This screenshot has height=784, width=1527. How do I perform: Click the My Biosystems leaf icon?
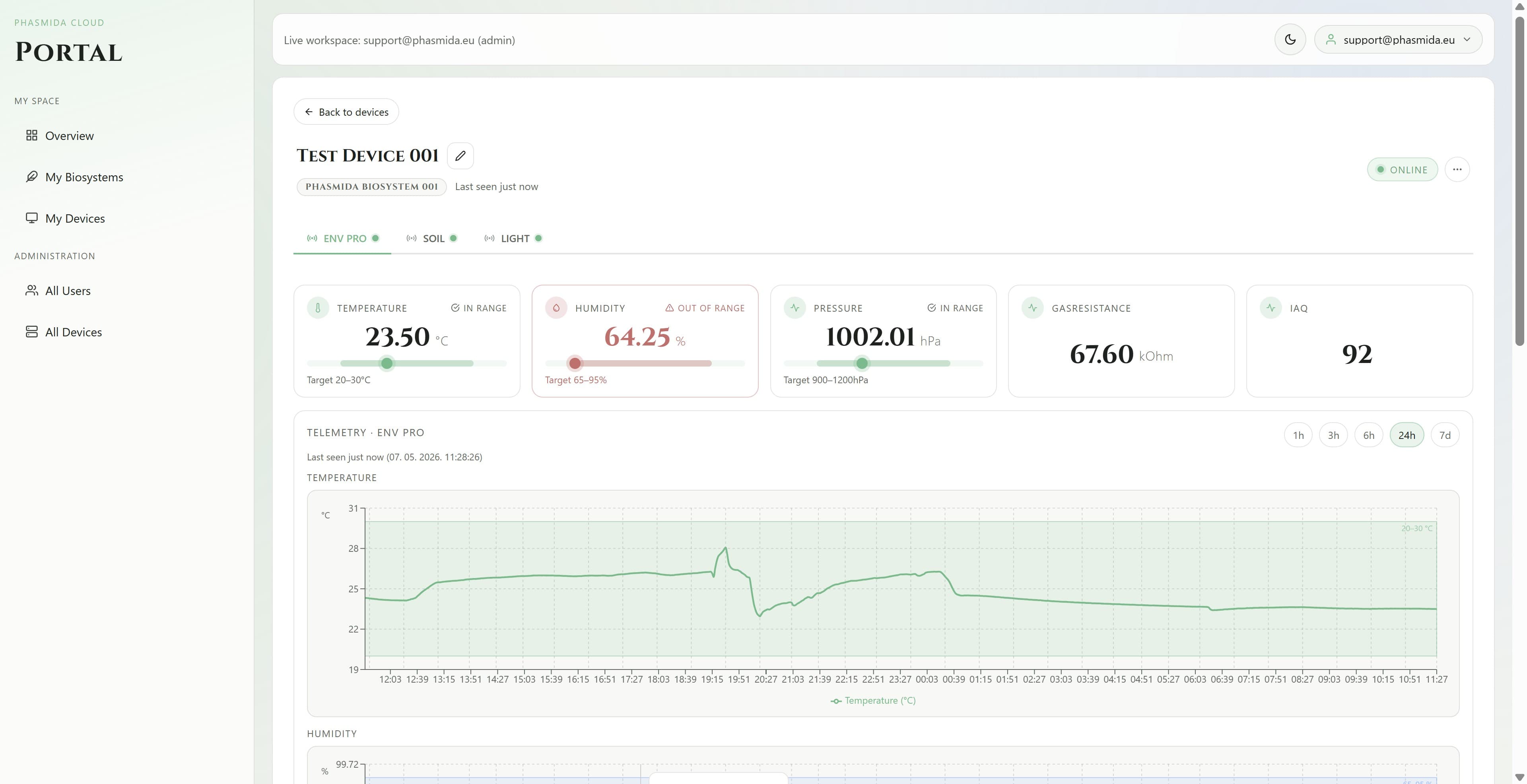tap(32, 177)
